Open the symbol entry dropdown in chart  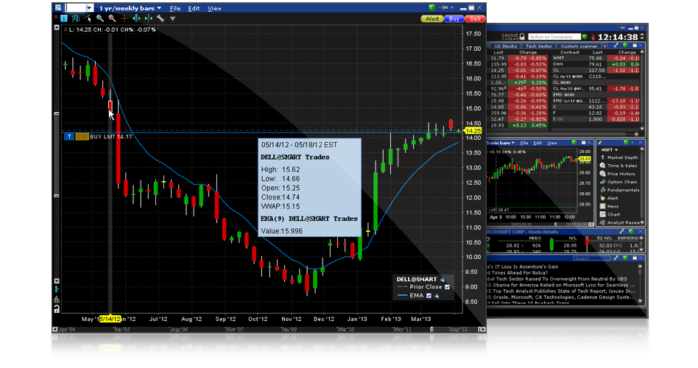click(x=89, y=8)
